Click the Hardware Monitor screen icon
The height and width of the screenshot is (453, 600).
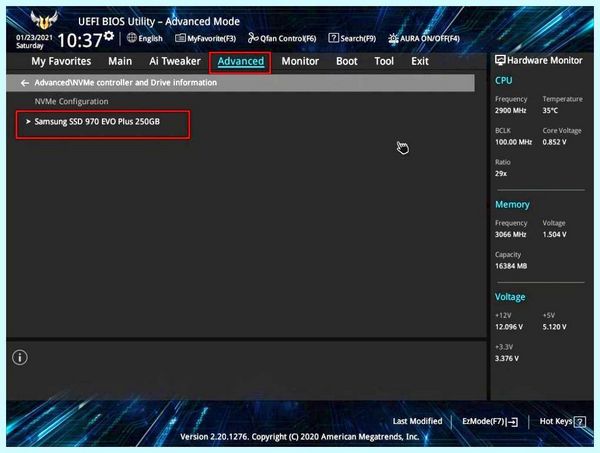500,60
